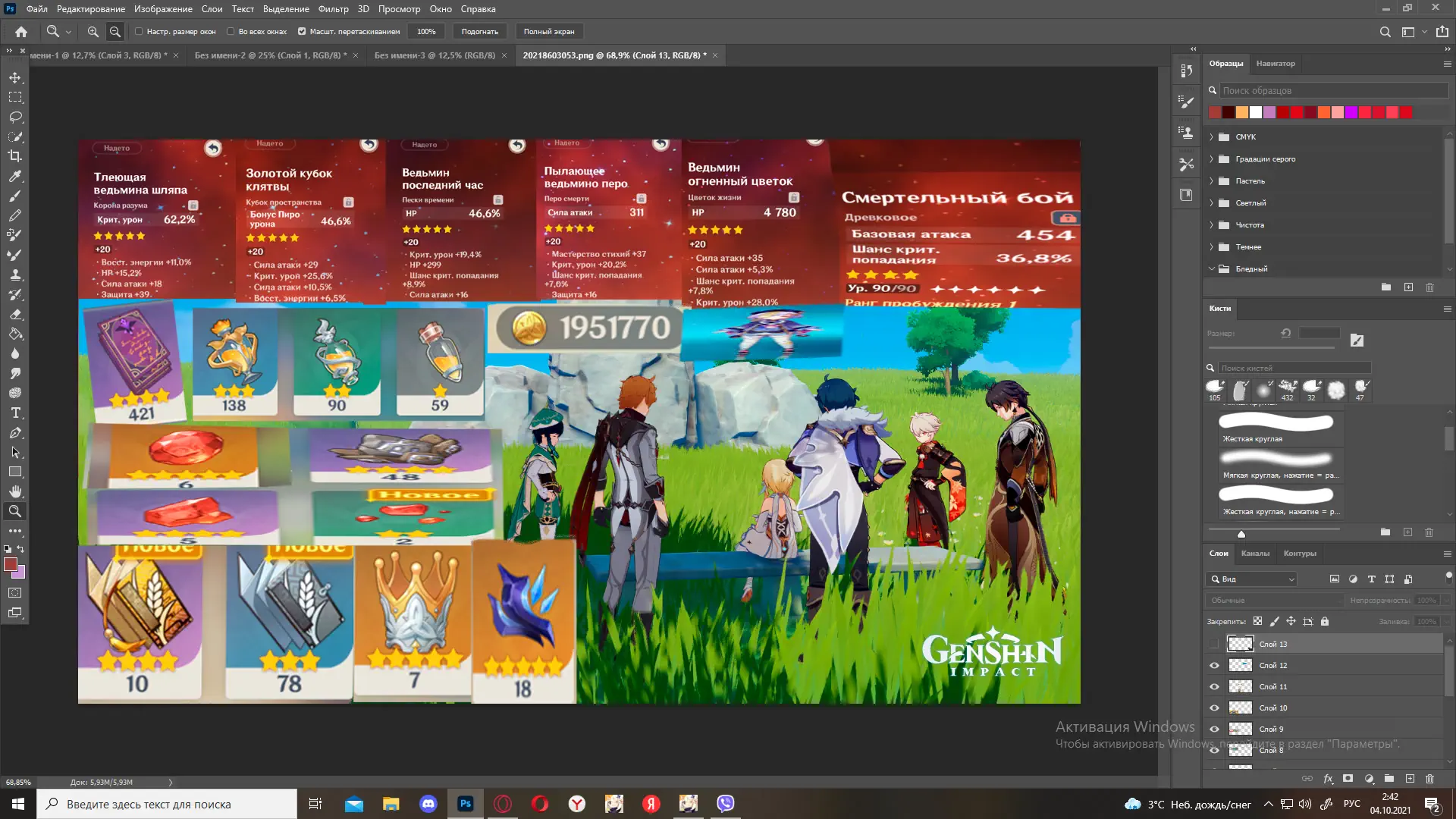This screenshot has height=819, width=1456.
Task: Switch to the 'Каналы' tab
Action: [x=1255, y=554]
